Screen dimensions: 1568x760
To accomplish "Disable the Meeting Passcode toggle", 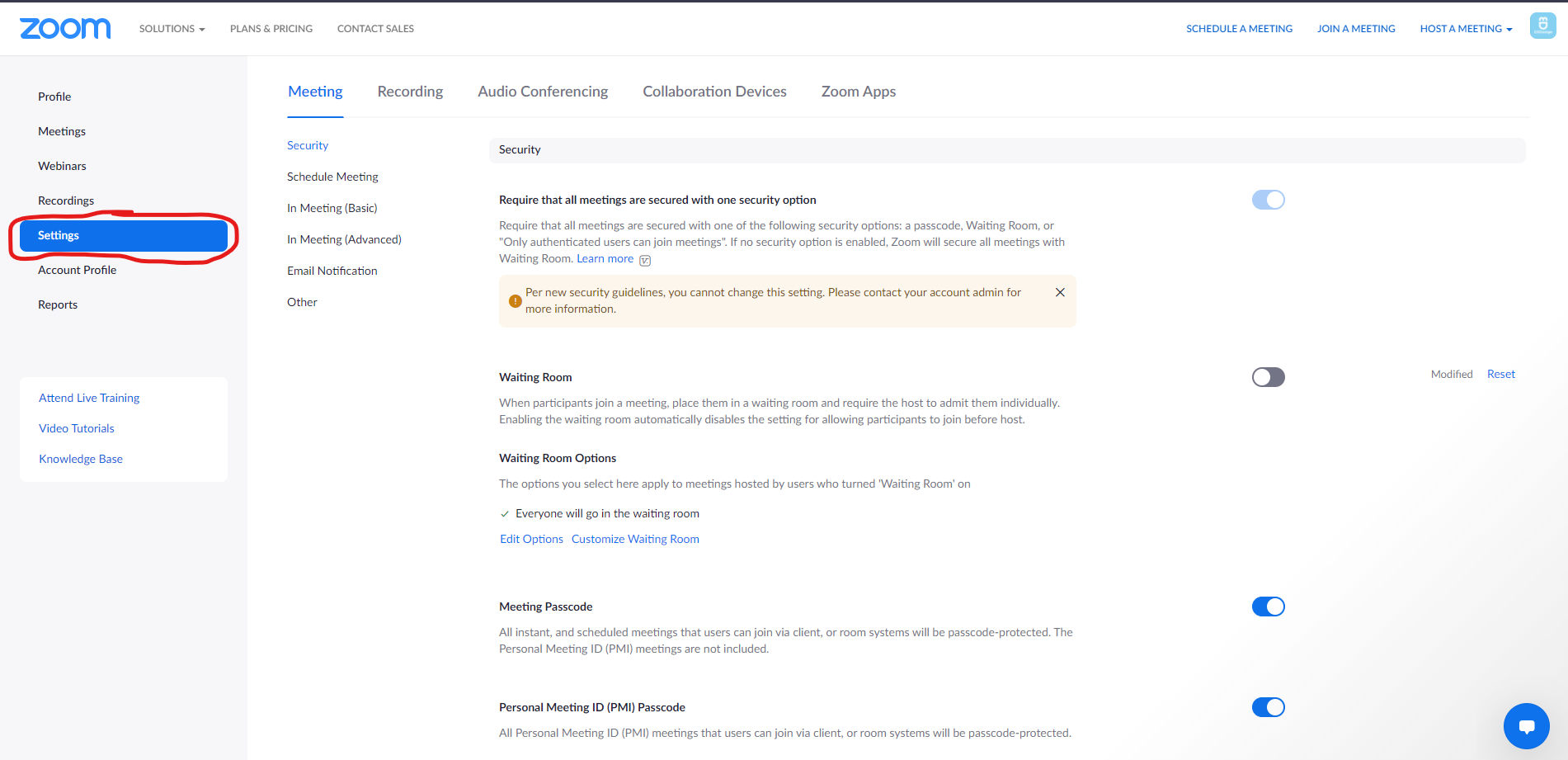I will (1269, 607).
